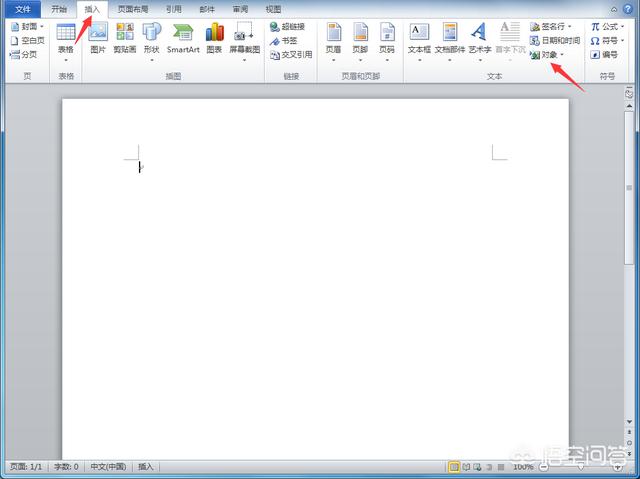
Task: Click 中文(中国) language in status bar
Action: coord(108,467)
